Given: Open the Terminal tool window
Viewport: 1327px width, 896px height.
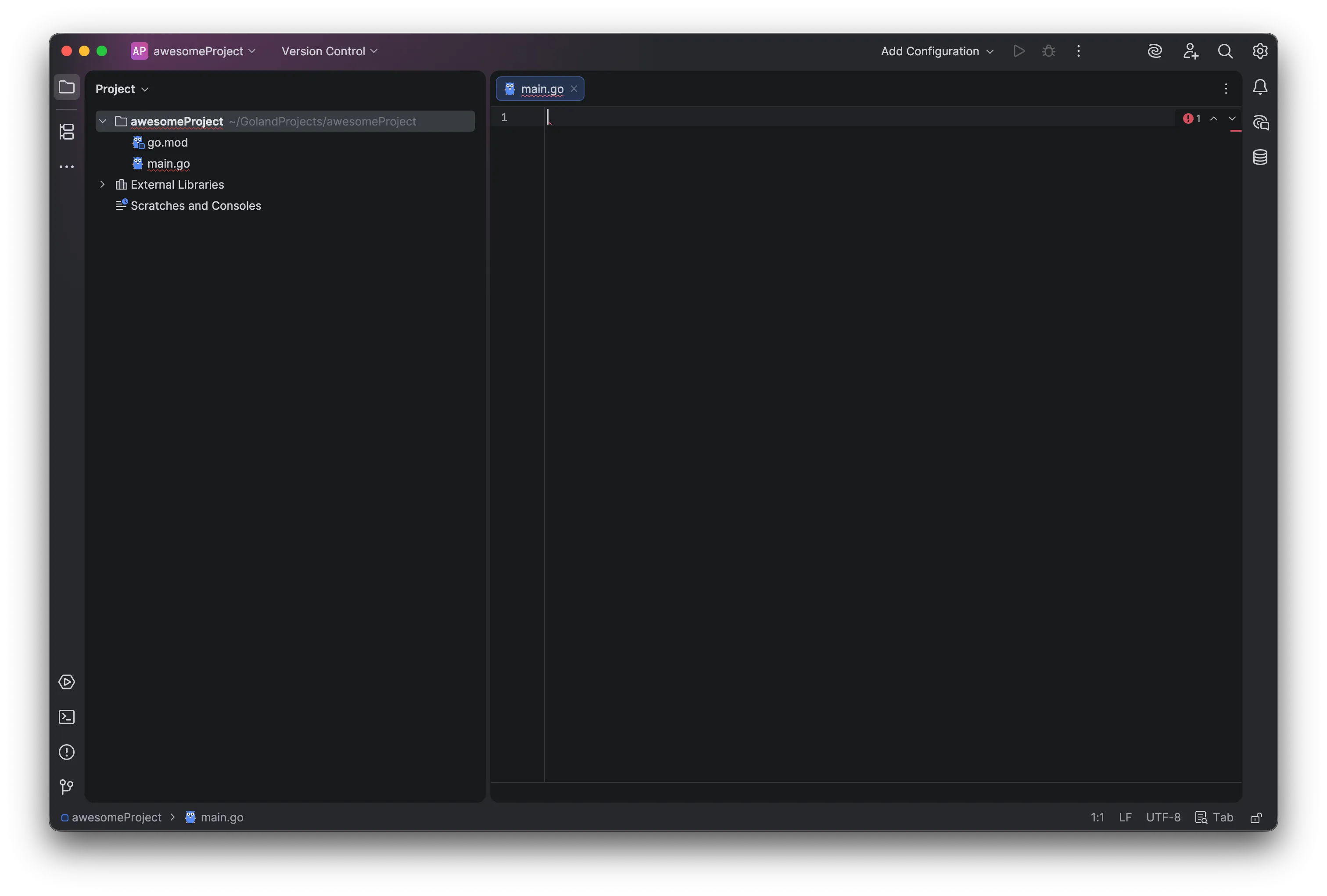Looking at the screenshot, I should tap(67, 717).
